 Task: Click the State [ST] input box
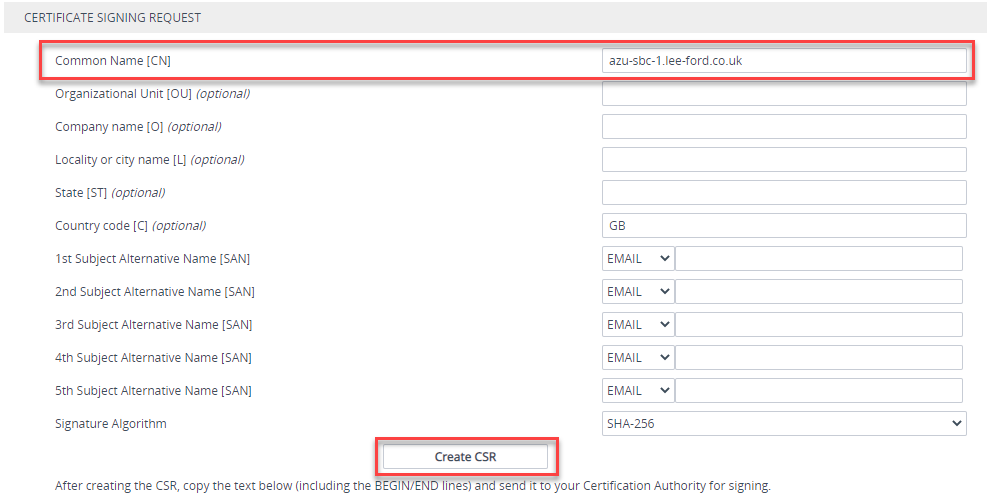(x=784, y=193)
